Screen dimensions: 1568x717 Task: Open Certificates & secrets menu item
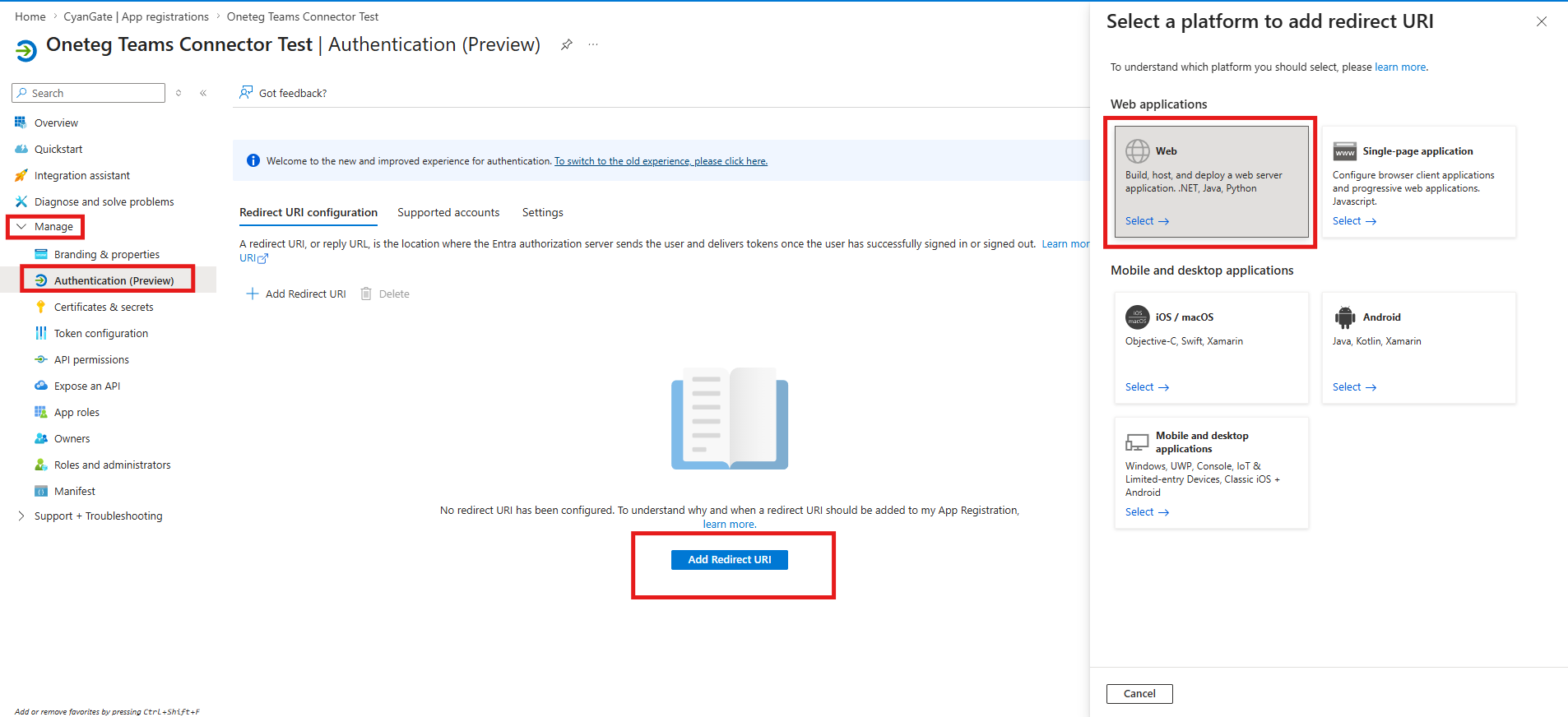click(104, 307)
